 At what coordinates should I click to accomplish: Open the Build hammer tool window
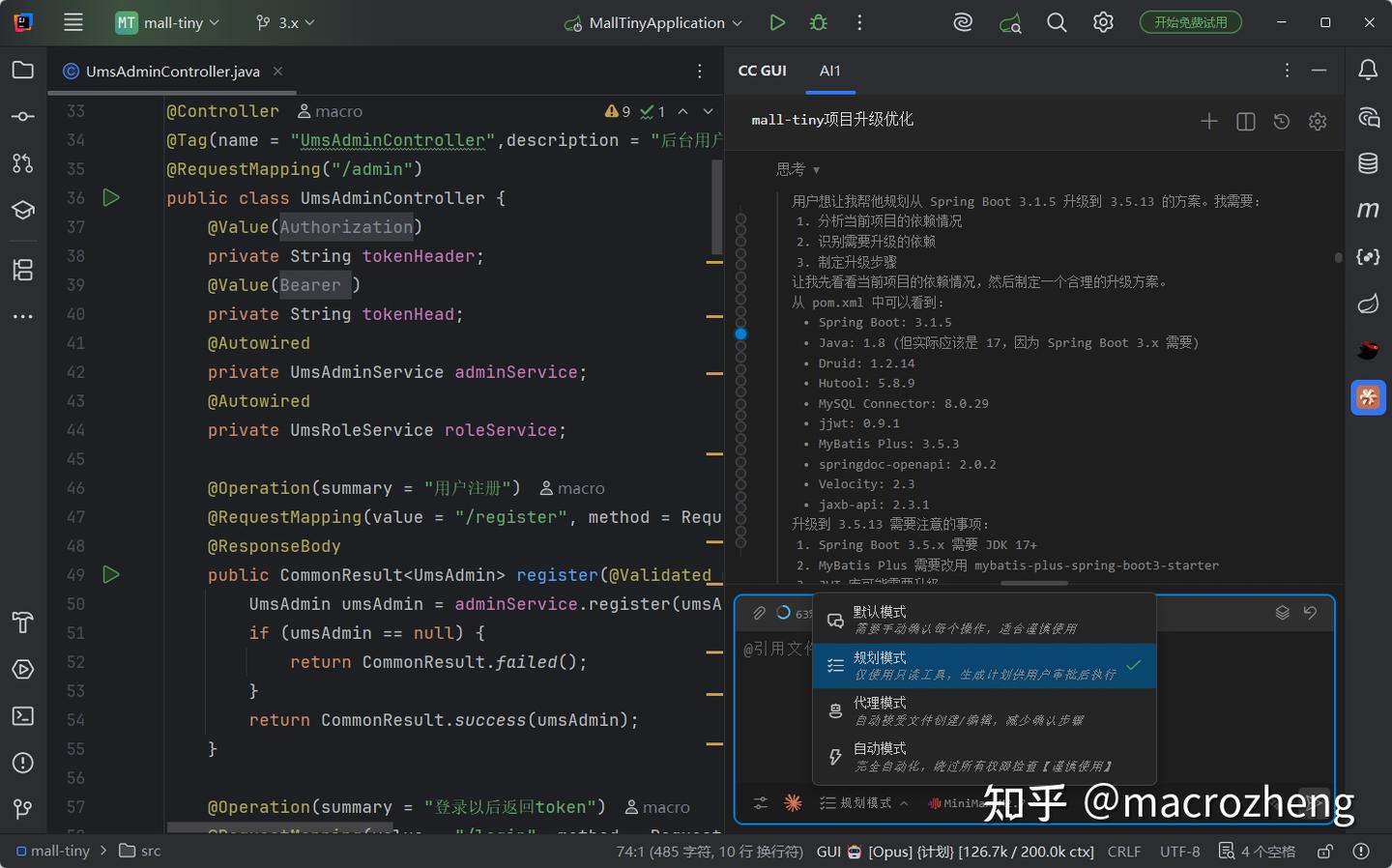(23, 622)
